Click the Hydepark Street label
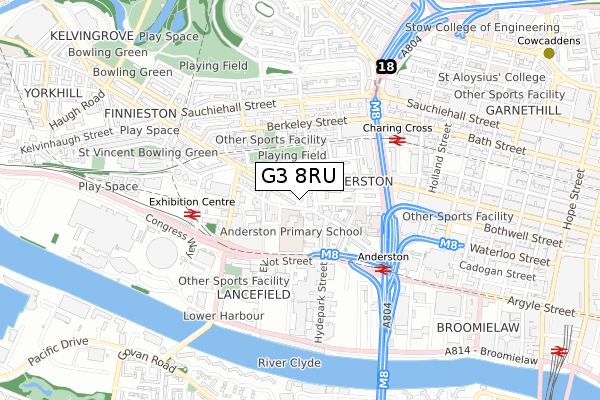This screenshot has width=600, height=400. click(x=321, y=302)
